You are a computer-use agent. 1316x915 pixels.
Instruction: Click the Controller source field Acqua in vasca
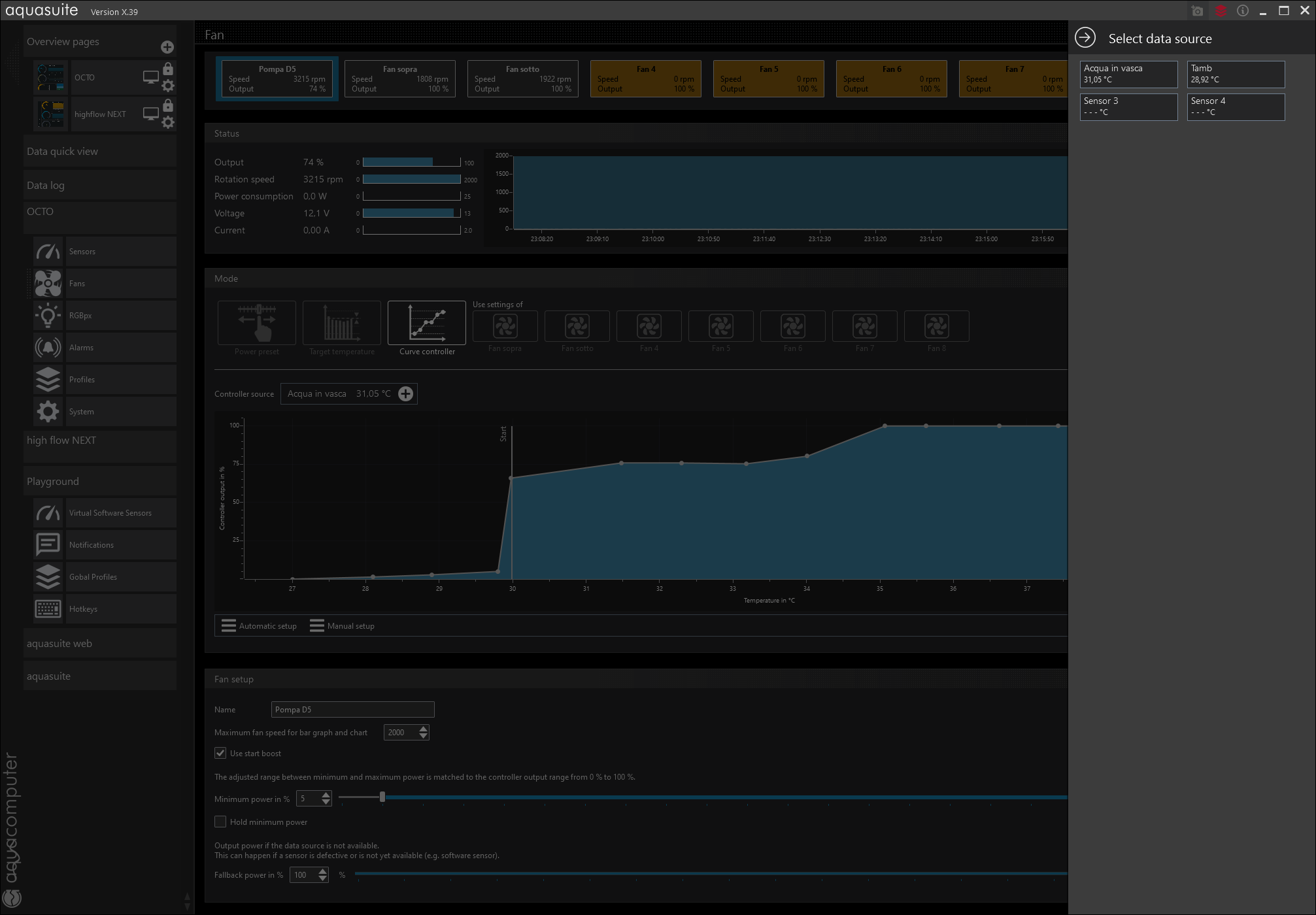tap(349, 393)
